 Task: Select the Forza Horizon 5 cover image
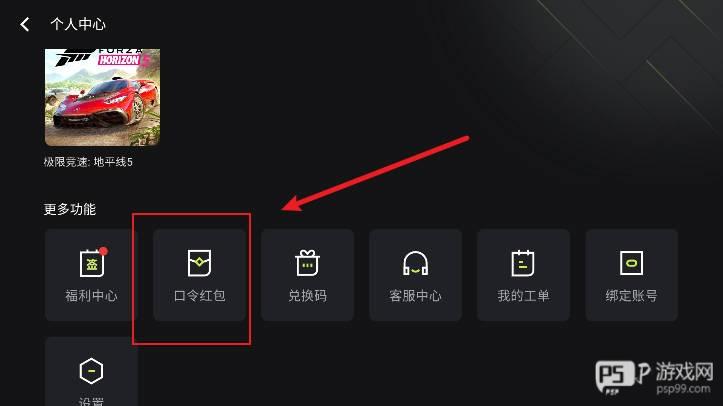[102, 97]
